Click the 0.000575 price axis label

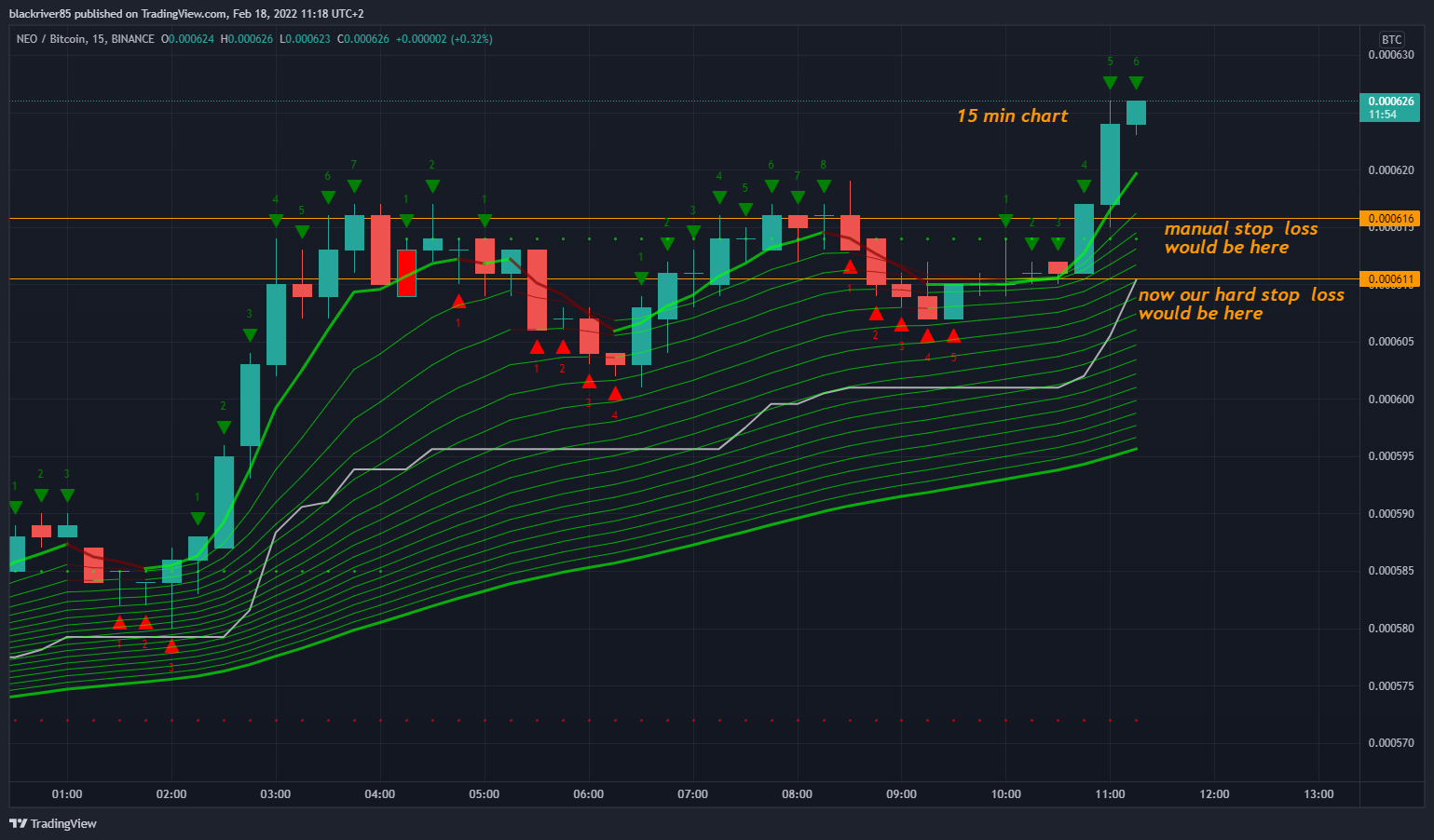click(1390, 686)
